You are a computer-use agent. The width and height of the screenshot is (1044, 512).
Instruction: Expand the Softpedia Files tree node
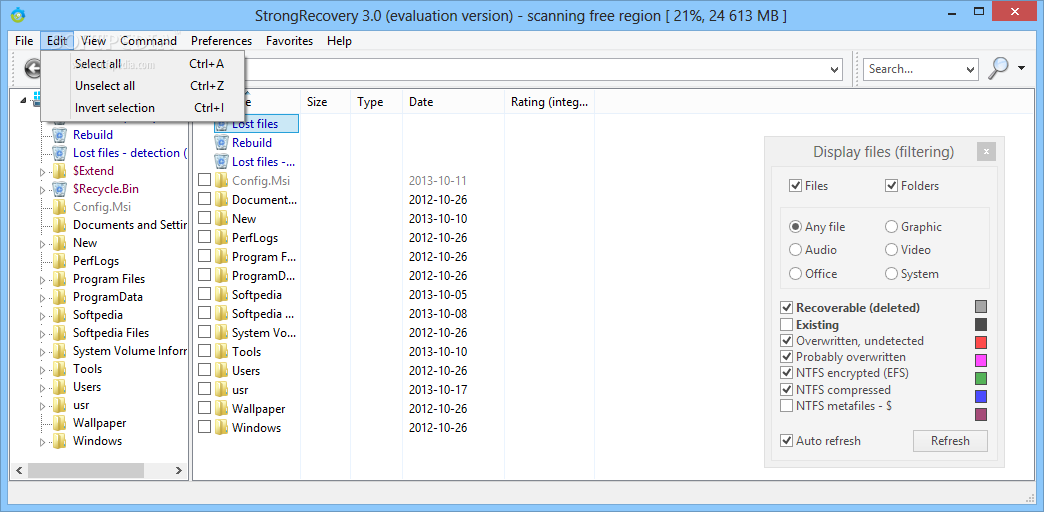pyautogui.click(x=43, y=334)
